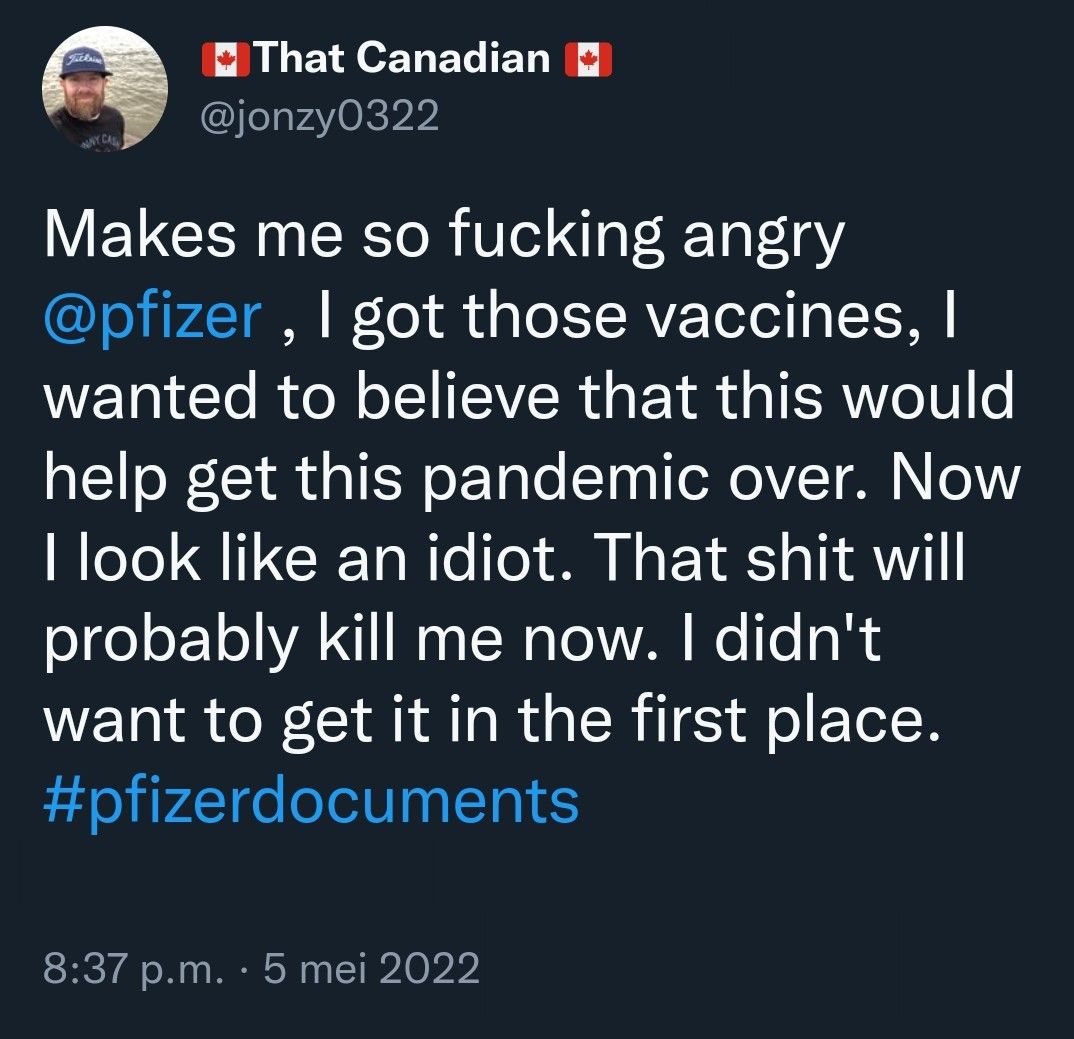The image size is (1074, 1039).
Task: Click the word "wanted" in the tweet
Action: (x=148, y=397)
